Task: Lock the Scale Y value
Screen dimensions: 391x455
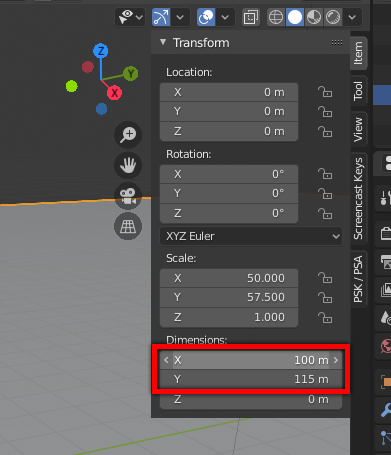Action: (x=325, y=297)
